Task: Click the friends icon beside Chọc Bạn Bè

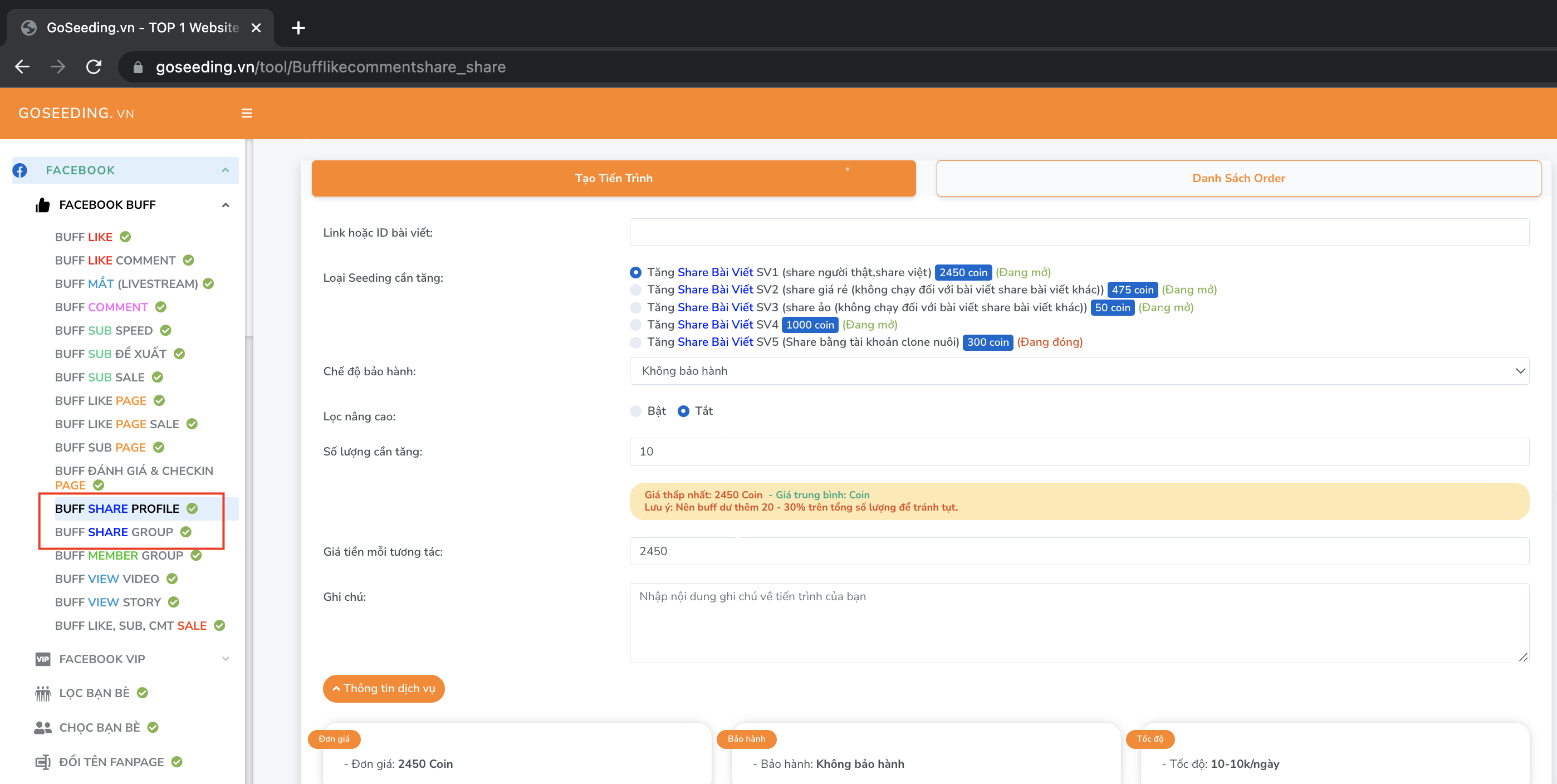Action: 42,728
